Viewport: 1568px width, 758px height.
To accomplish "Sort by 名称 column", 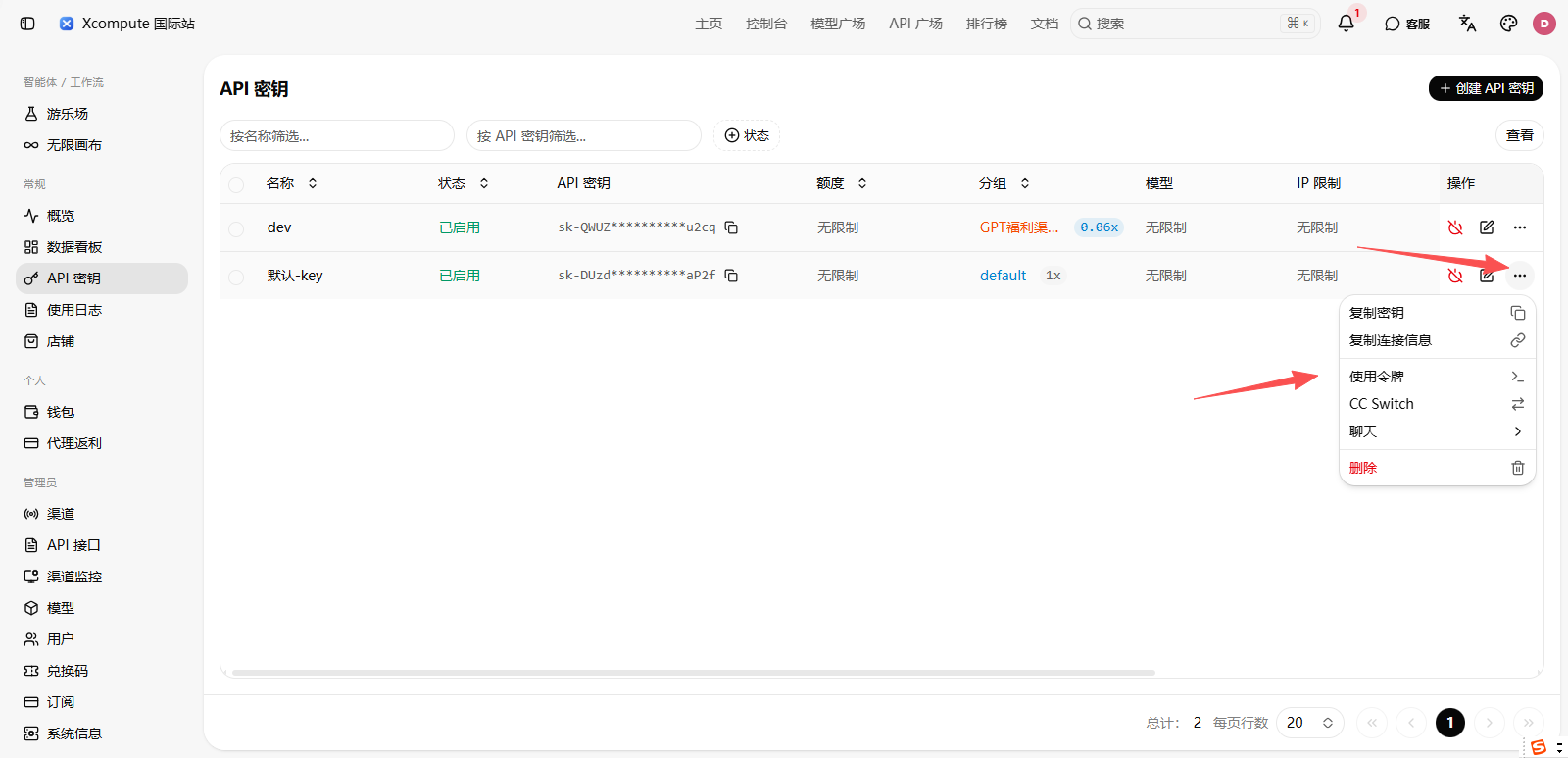I will pos(292,183).
